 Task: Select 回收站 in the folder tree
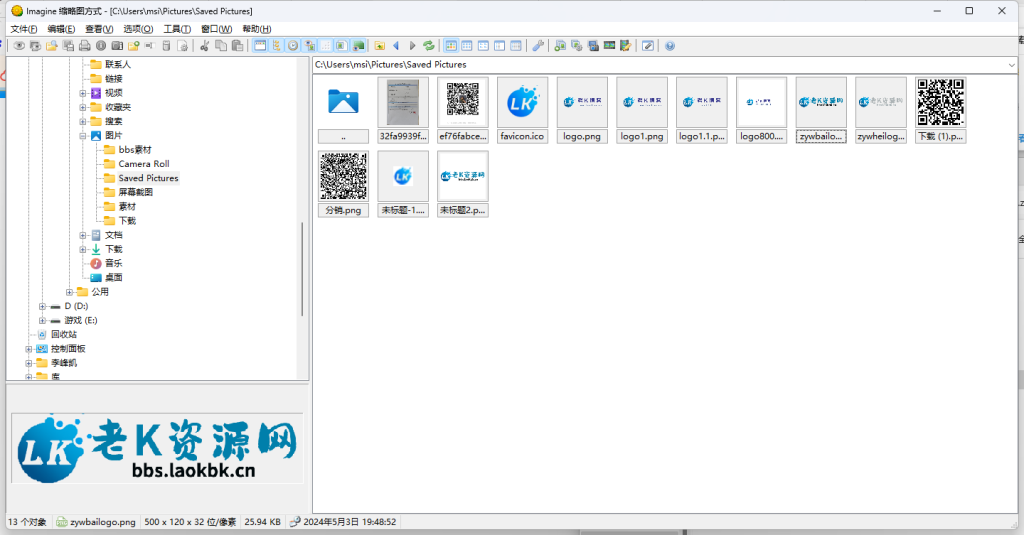pyautogui.click(x=64, y=334)
